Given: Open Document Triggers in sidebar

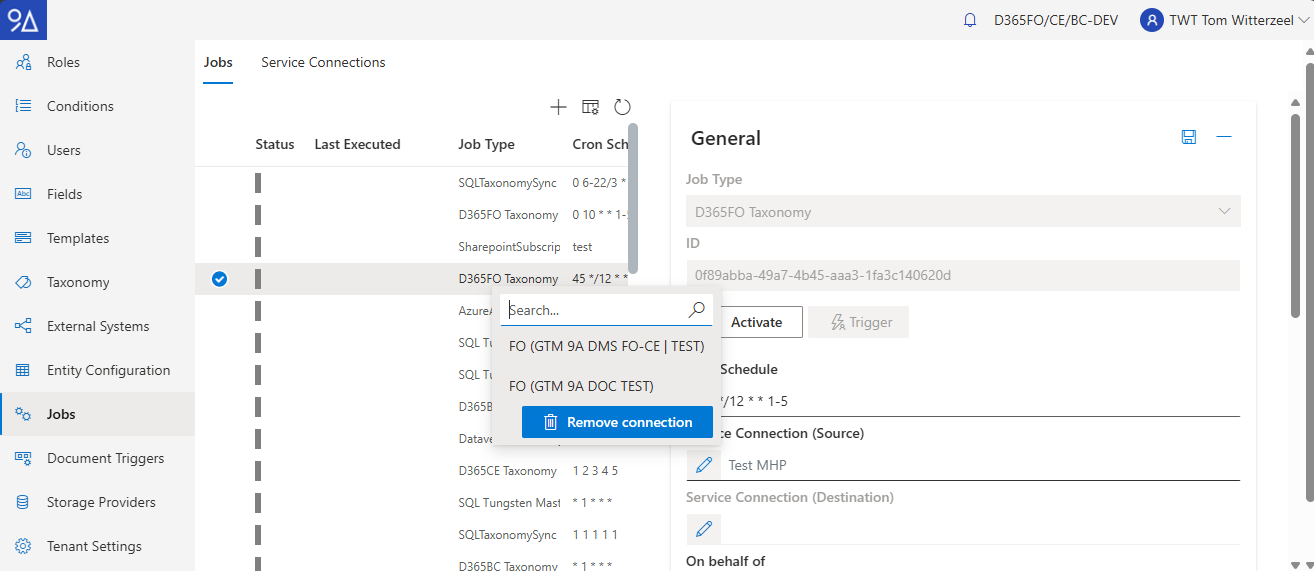Looking at the screenshot, I should pos(97,458).
